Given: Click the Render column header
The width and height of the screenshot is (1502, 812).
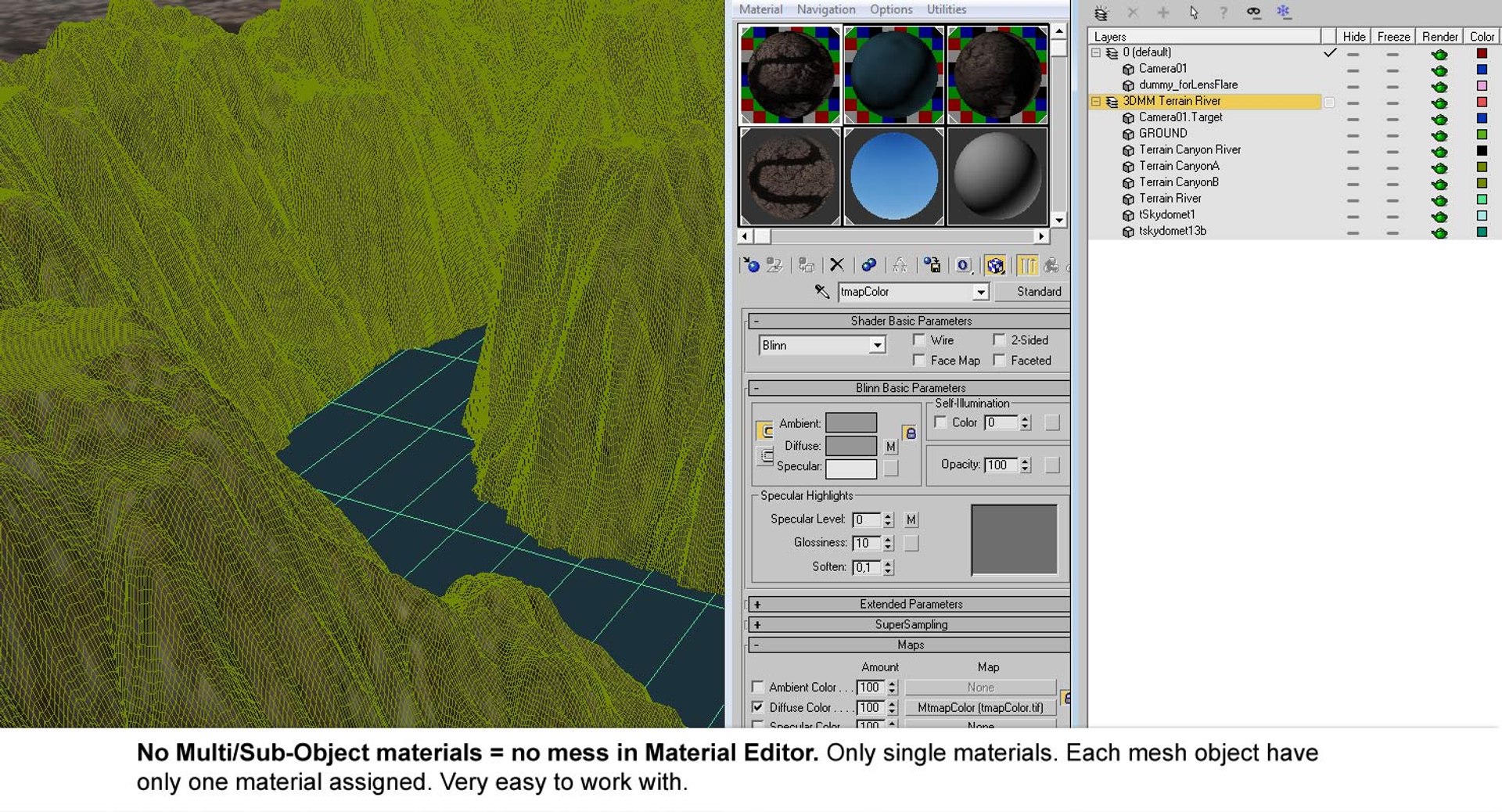Looking at the screenshot, I should pos(1439,37).
